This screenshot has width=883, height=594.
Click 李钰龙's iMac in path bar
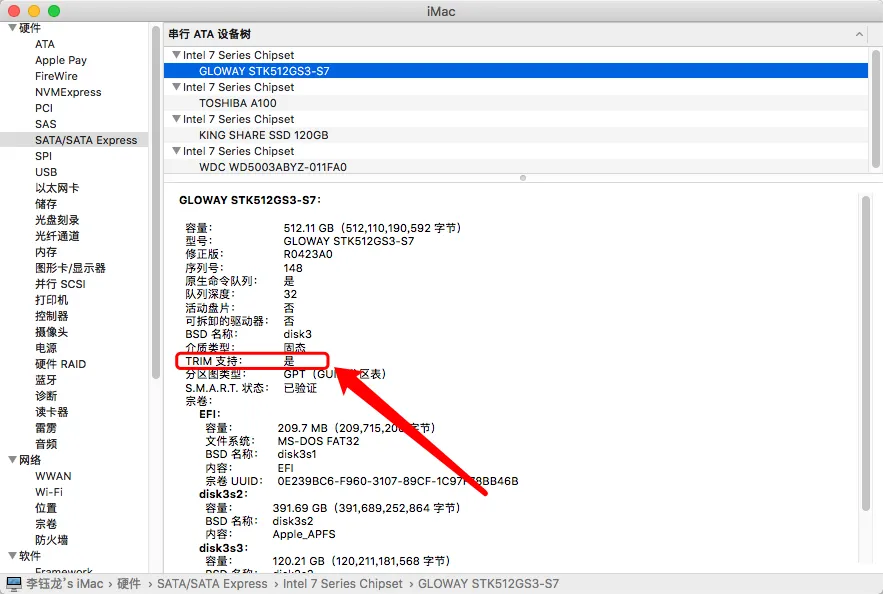[64, 583]
